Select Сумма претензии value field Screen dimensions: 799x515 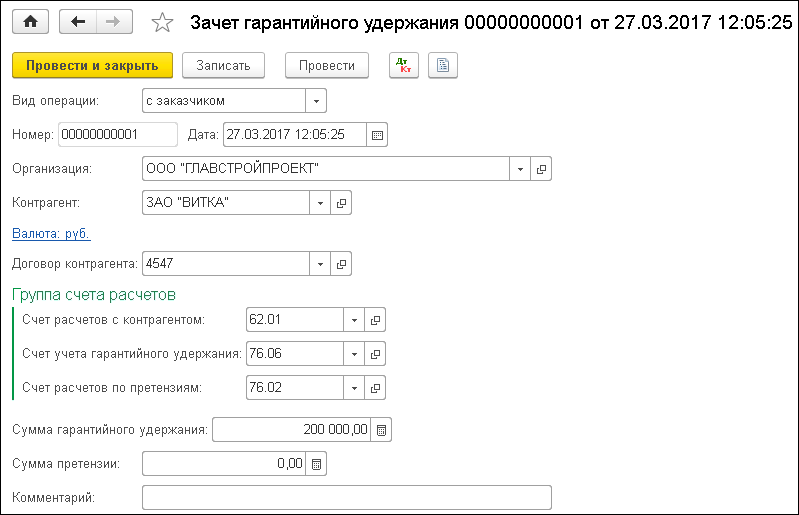[224, 464]
